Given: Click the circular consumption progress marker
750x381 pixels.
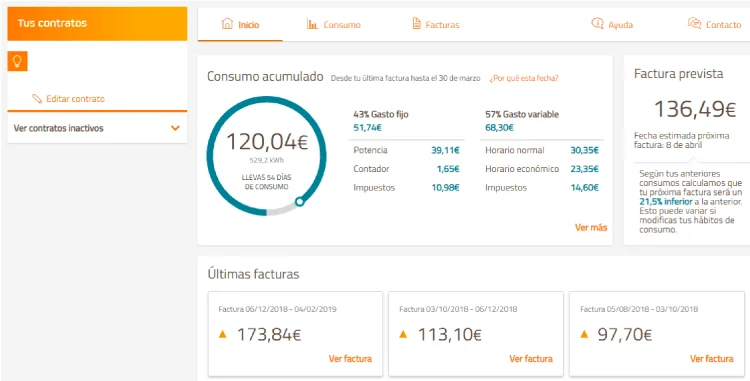Looking at the screenshot, I should [x=299, y=202].
